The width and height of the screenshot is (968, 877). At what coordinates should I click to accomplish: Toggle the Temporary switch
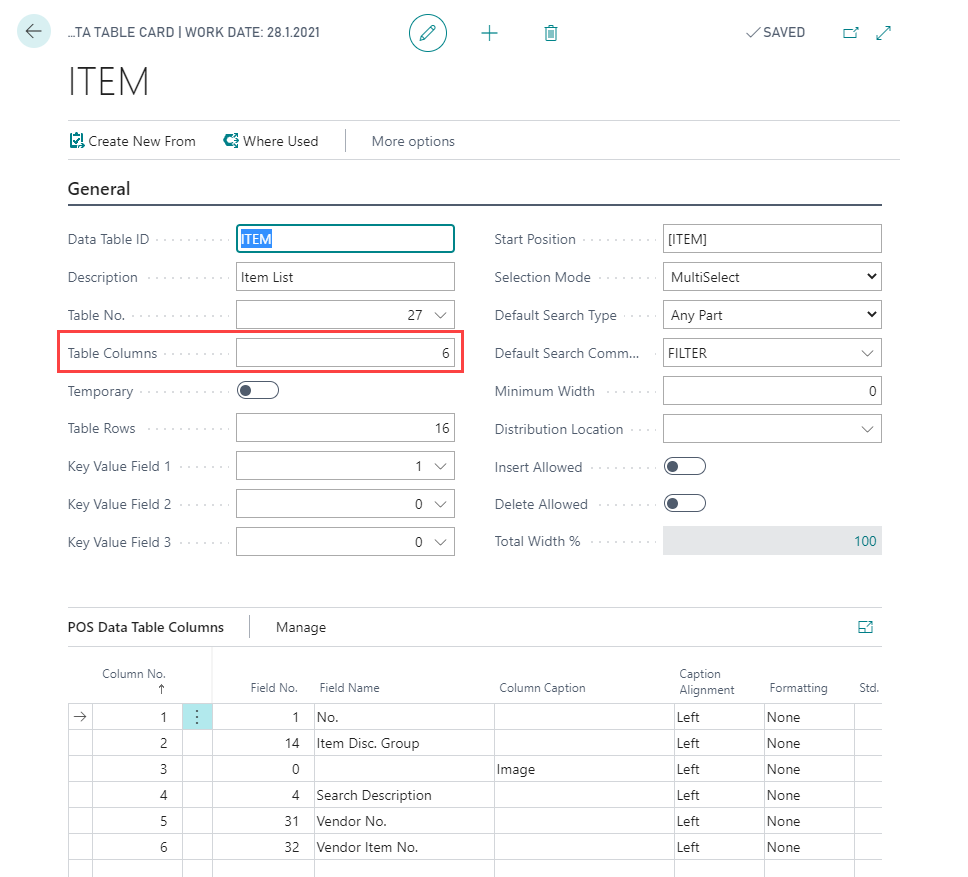coord(257,391)
